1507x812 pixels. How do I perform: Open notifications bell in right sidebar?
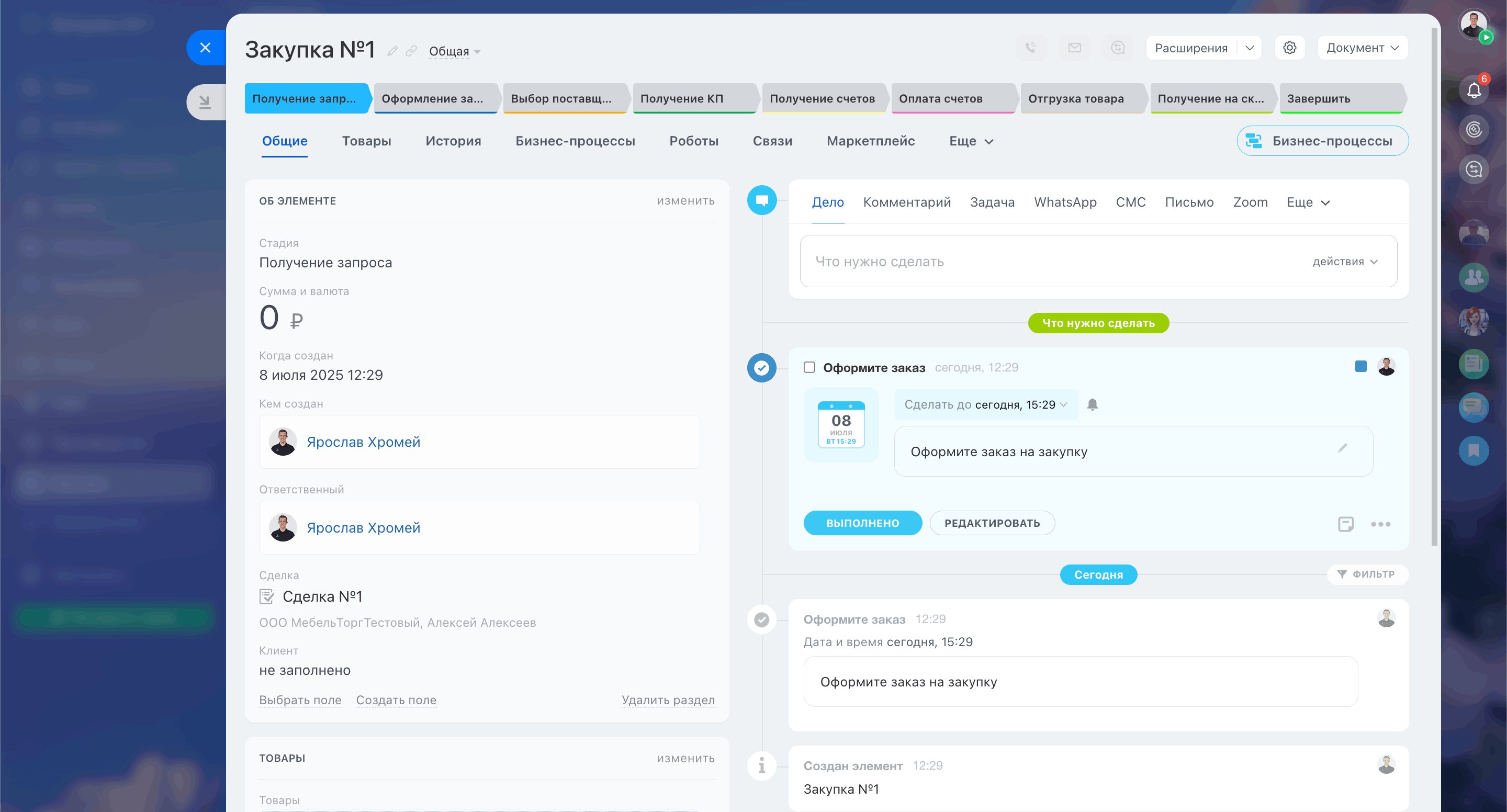(x=1473, y=91)
